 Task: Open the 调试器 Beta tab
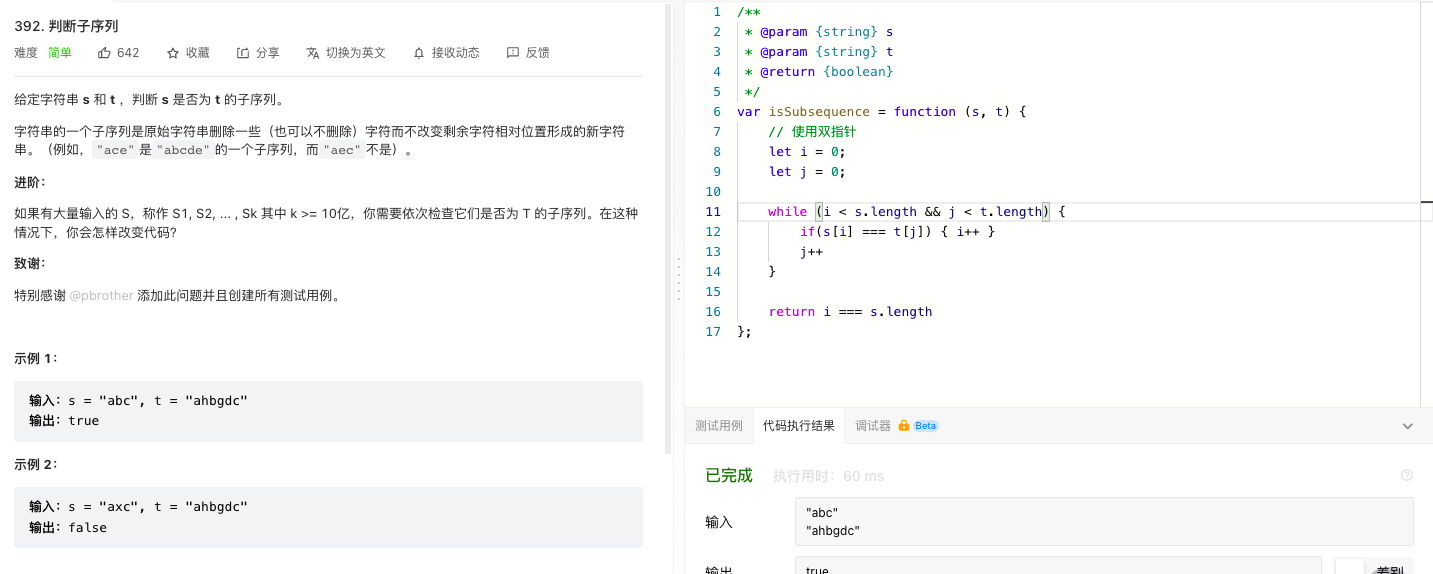[897, 425]
